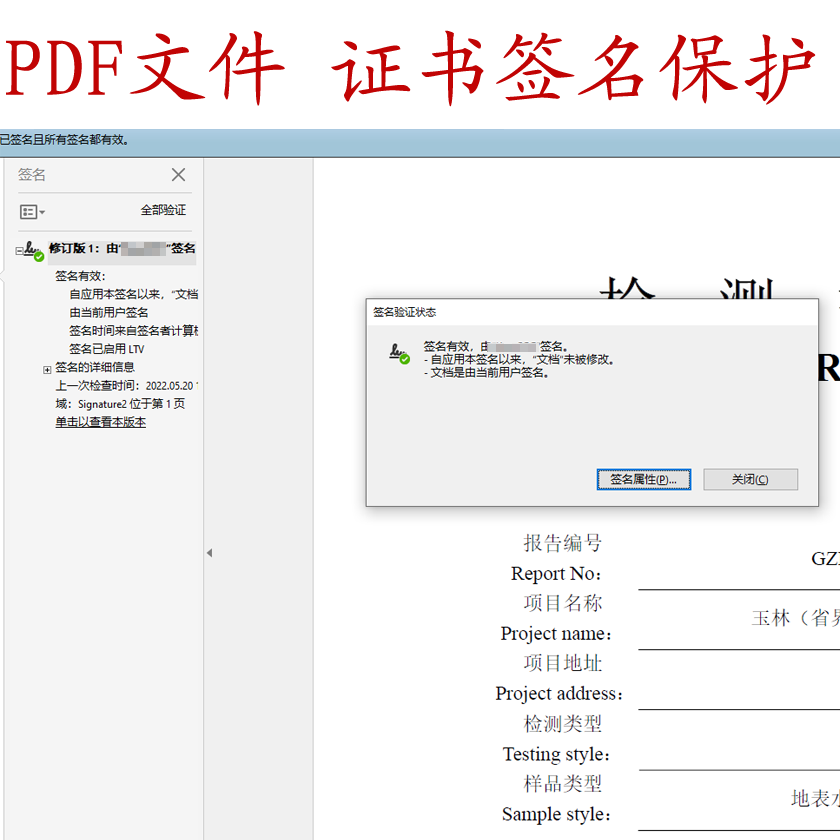Click the 关闭(C) button in dialog
Image resolution: width=840 pixels, height=840 pixels.
(750, 479)
